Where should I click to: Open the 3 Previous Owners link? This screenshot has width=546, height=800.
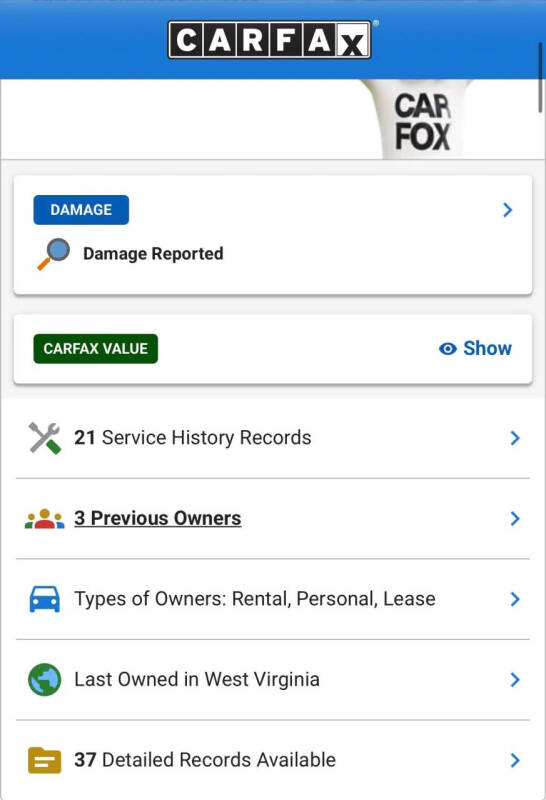coord(158,518)
